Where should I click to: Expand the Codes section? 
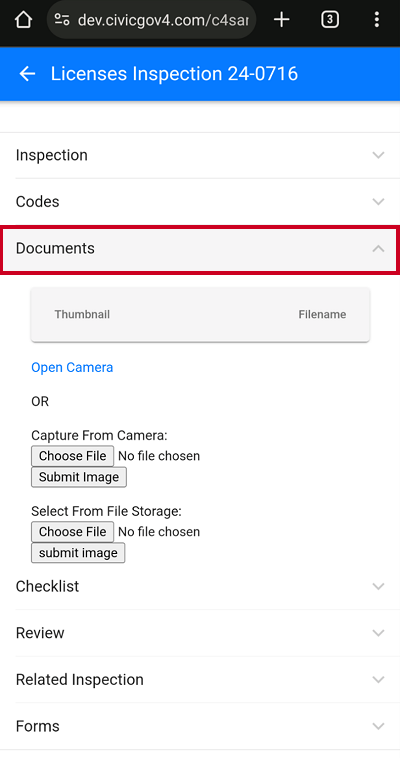tap(200, 202)
